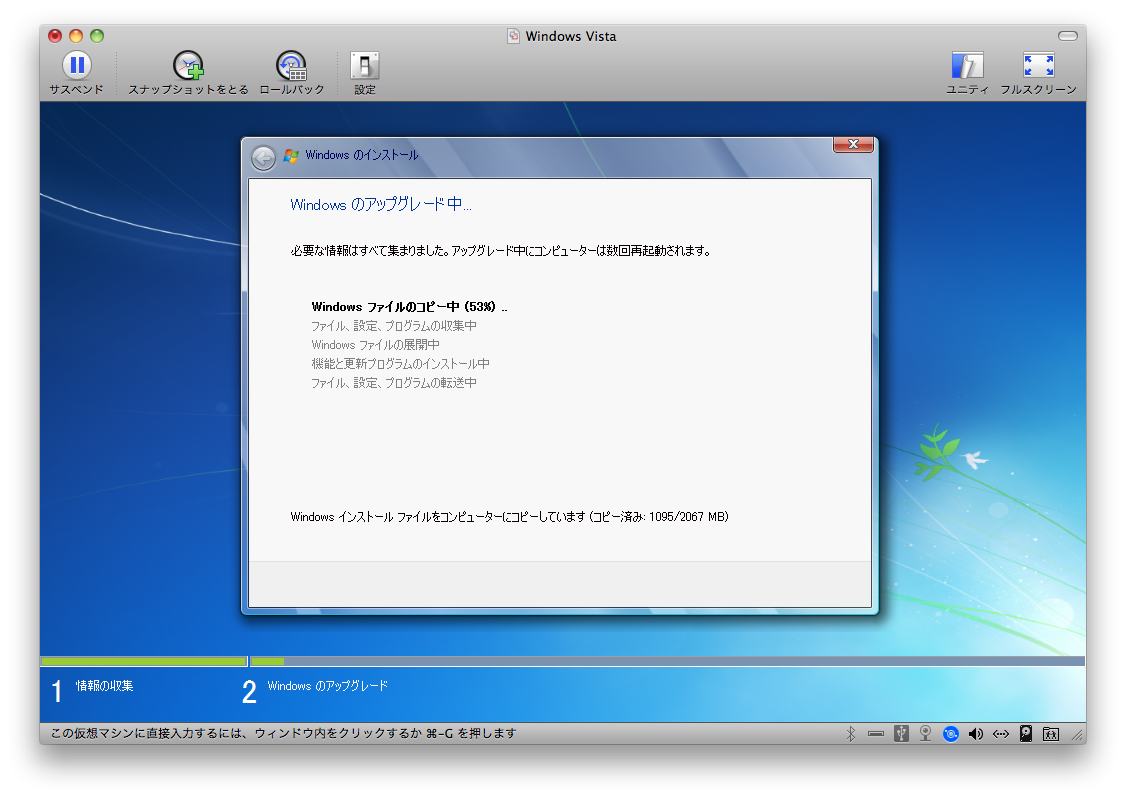This screenshot has width=1126, height=799.
Task: Click the Windows のアップグレード step two progress bar
Action: click(x=668, y=661)
